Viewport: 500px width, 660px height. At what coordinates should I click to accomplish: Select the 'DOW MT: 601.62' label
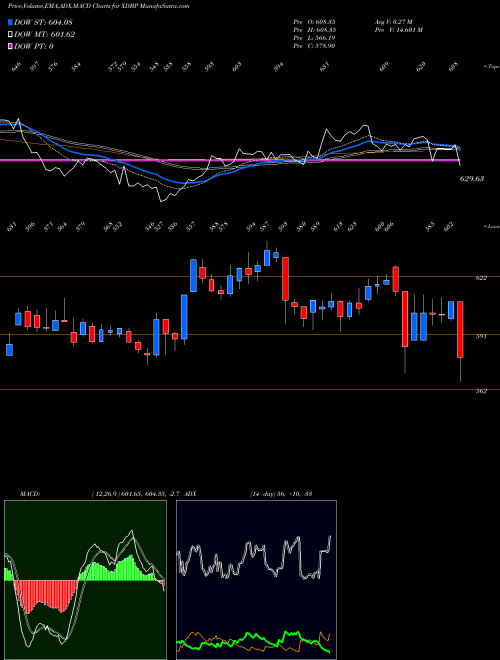point(45,35)
